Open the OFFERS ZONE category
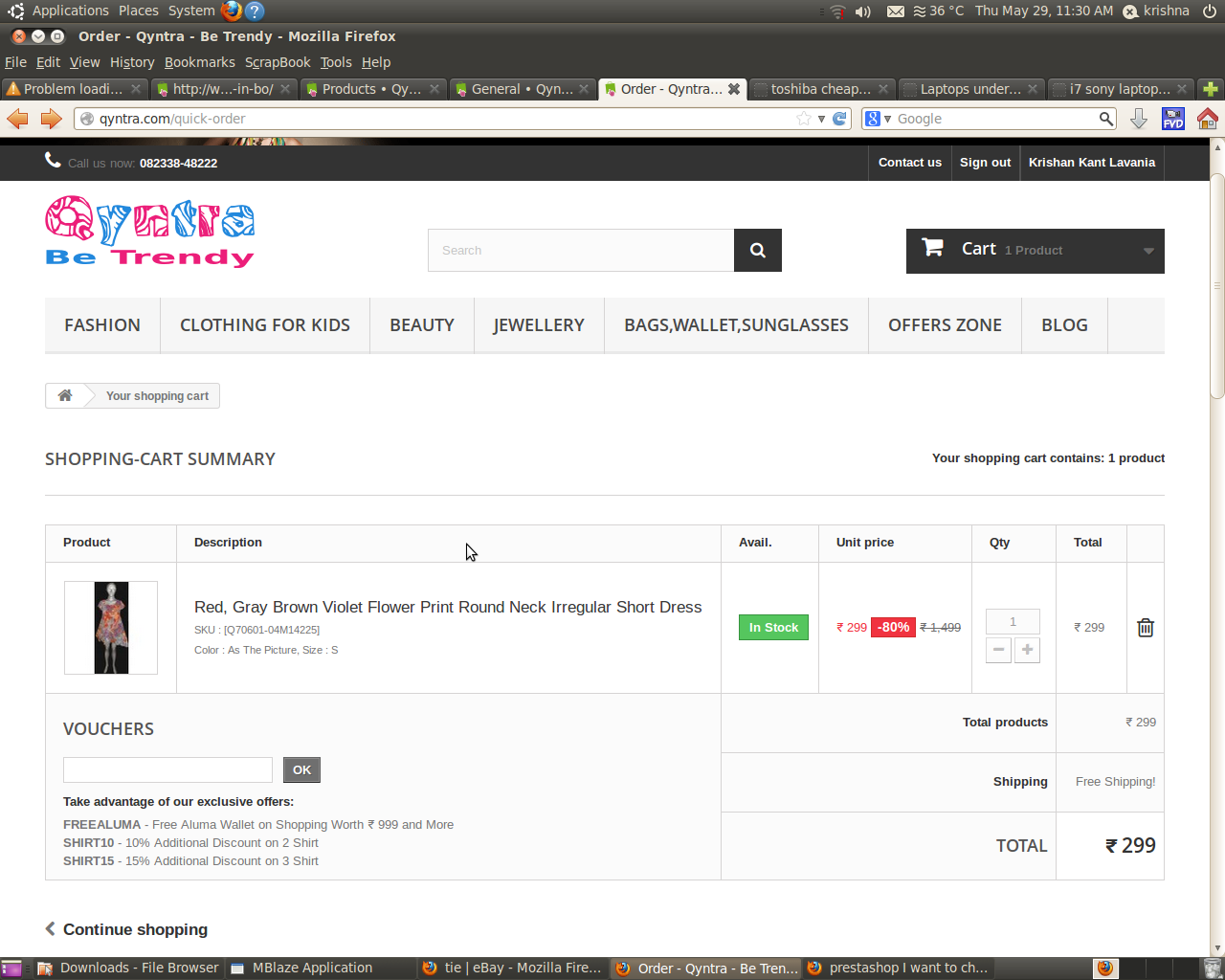Screen dimensions: 1225x980 pyautogui.click(x=945, y=325)
